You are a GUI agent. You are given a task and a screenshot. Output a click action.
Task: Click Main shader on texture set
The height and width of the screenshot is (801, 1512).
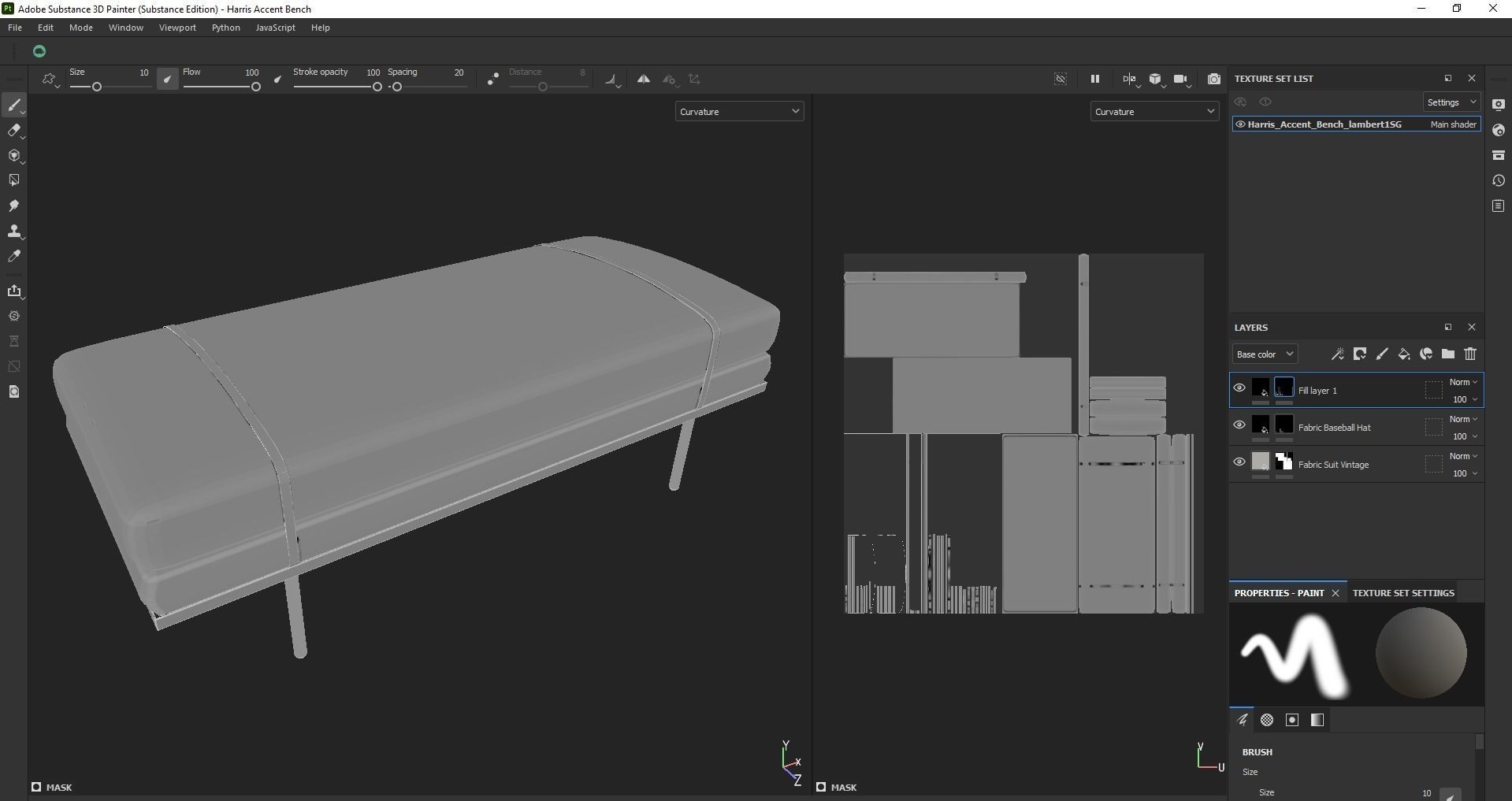1454,124
